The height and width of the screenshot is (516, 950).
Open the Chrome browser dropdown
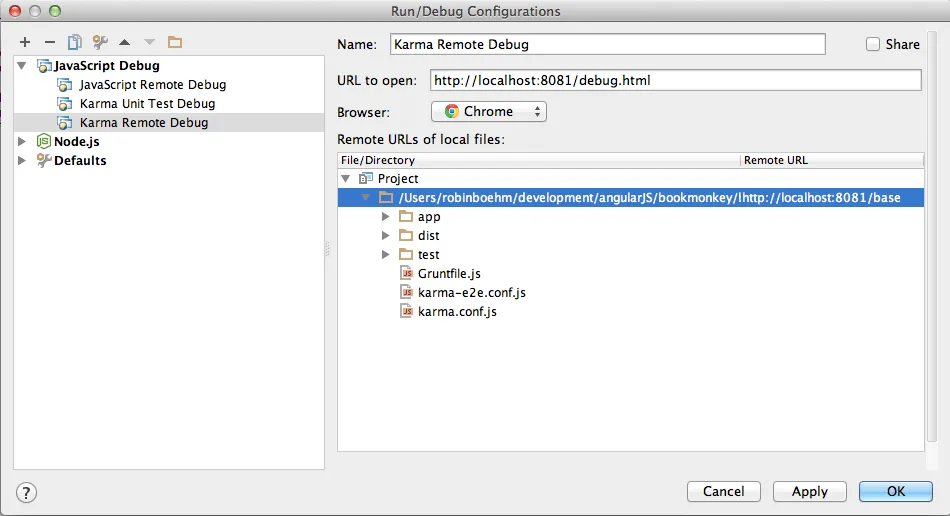489,111
